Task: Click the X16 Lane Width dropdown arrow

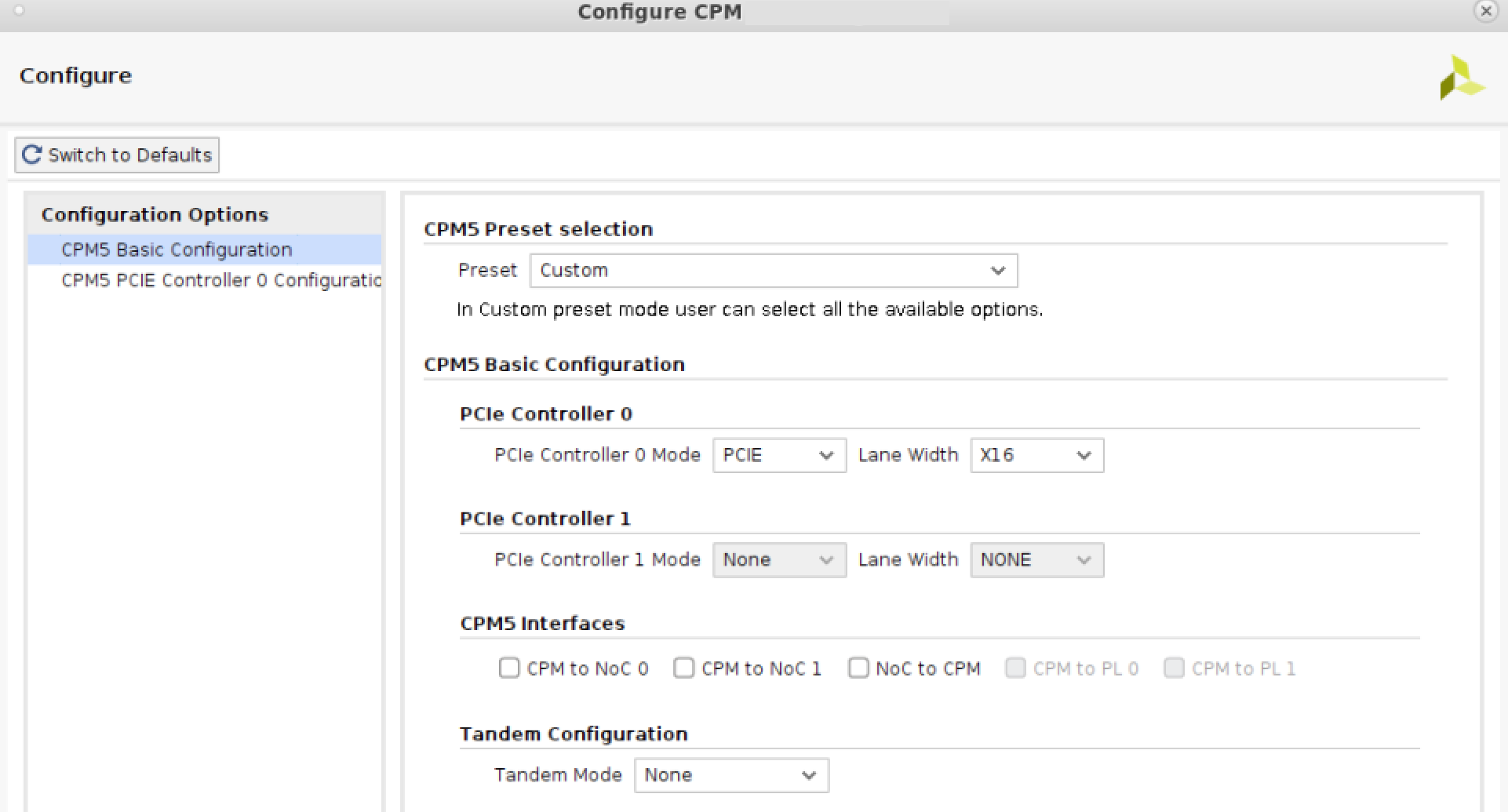Action: tap(1084, 455)
